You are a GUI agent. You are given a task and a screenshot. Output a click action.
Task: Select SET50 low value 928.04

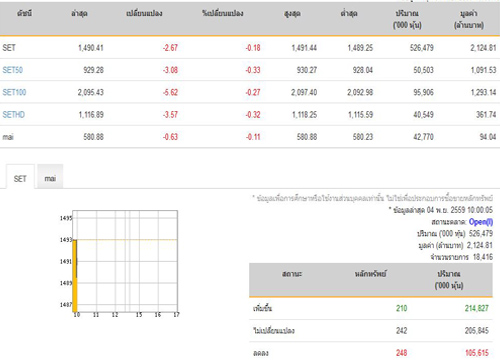(363, 70)
